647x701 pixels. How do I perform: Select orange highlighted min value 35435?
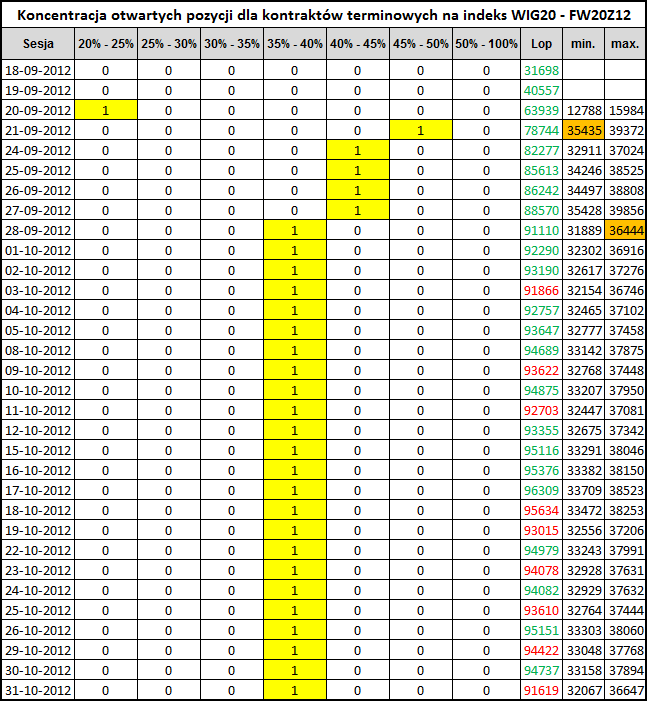click(584, 131)
